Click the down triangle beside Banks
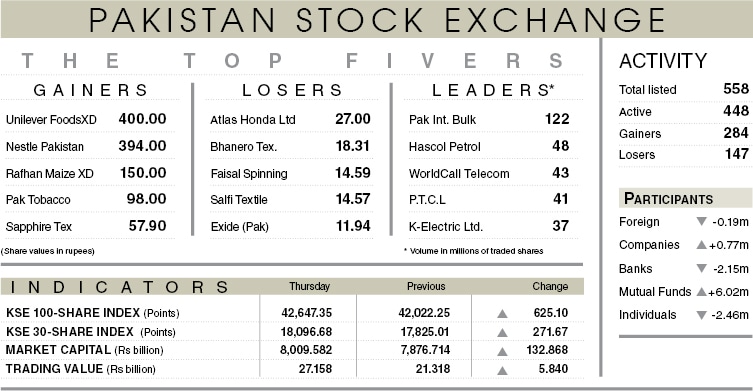This screenshot has width=753, height=391. tap(702, 269)
